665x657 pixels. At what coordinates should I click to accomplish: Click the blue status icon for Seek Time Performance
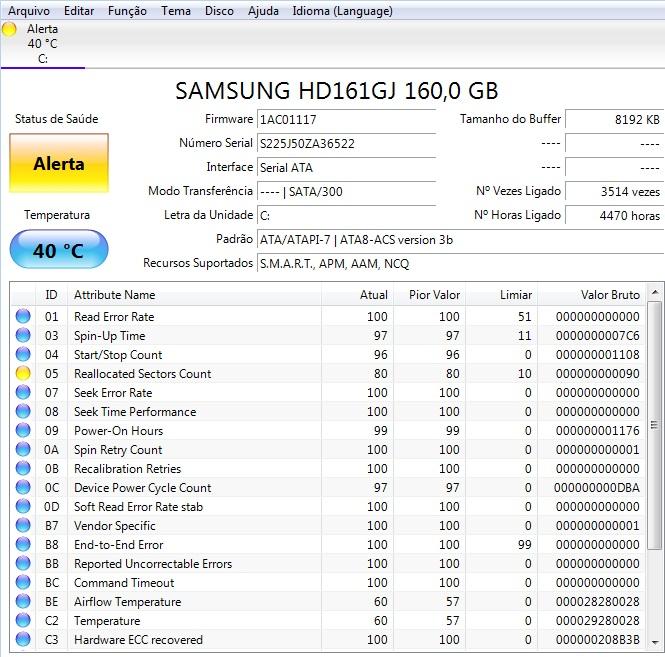pyautogui.click(x=23, y=411)
